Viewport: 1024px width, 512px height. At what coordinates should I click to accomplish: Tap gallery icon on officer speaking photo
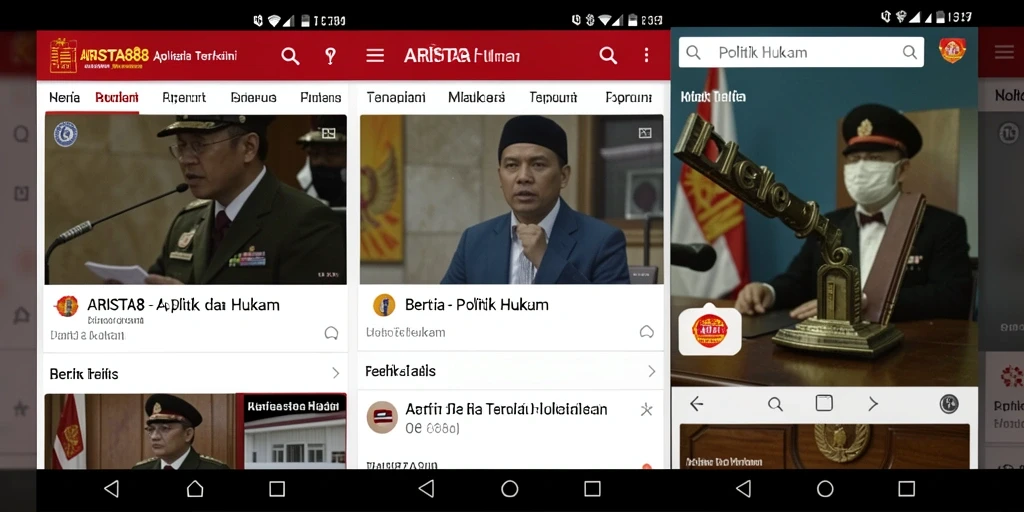coord(328,133)
